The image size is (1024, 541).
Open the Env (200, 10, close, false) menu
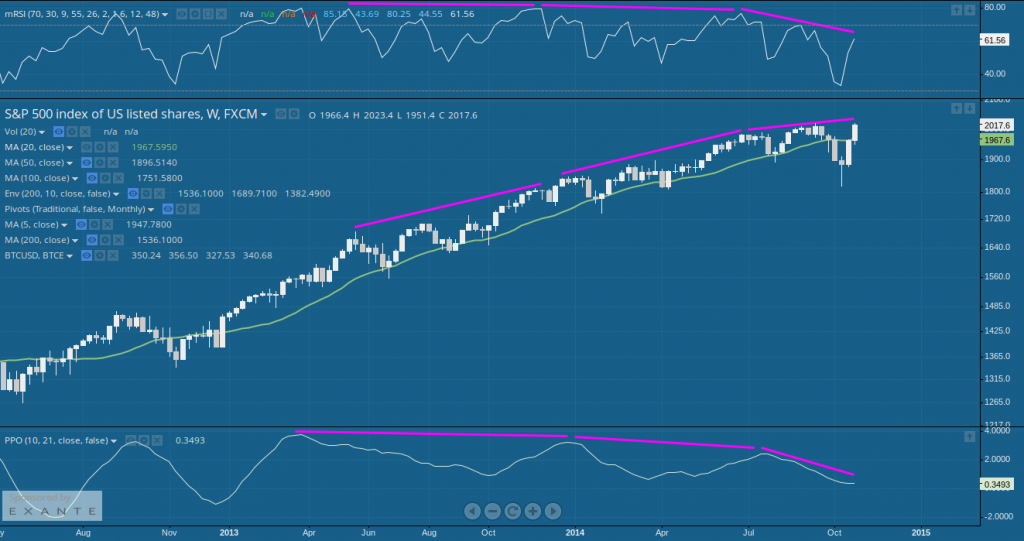pos(116,194)
